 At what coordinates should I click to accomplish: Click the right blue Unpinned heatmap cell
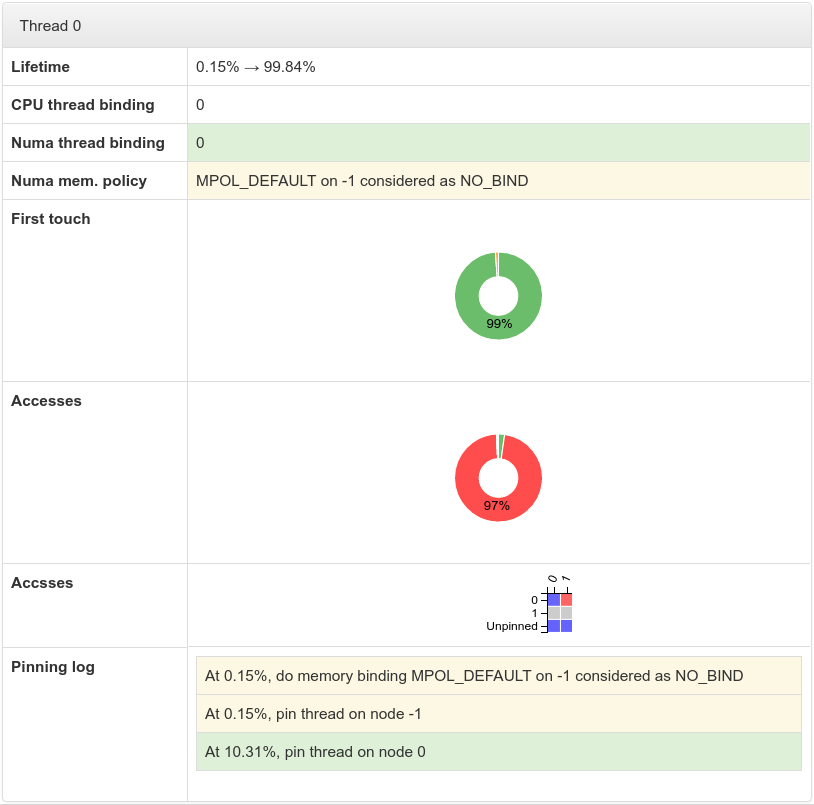(566, 626)
